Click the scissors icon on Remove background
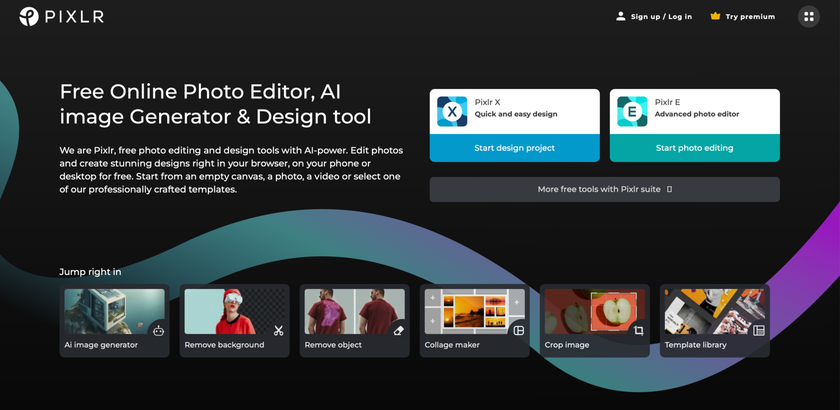840x410 pixels. 278,331
